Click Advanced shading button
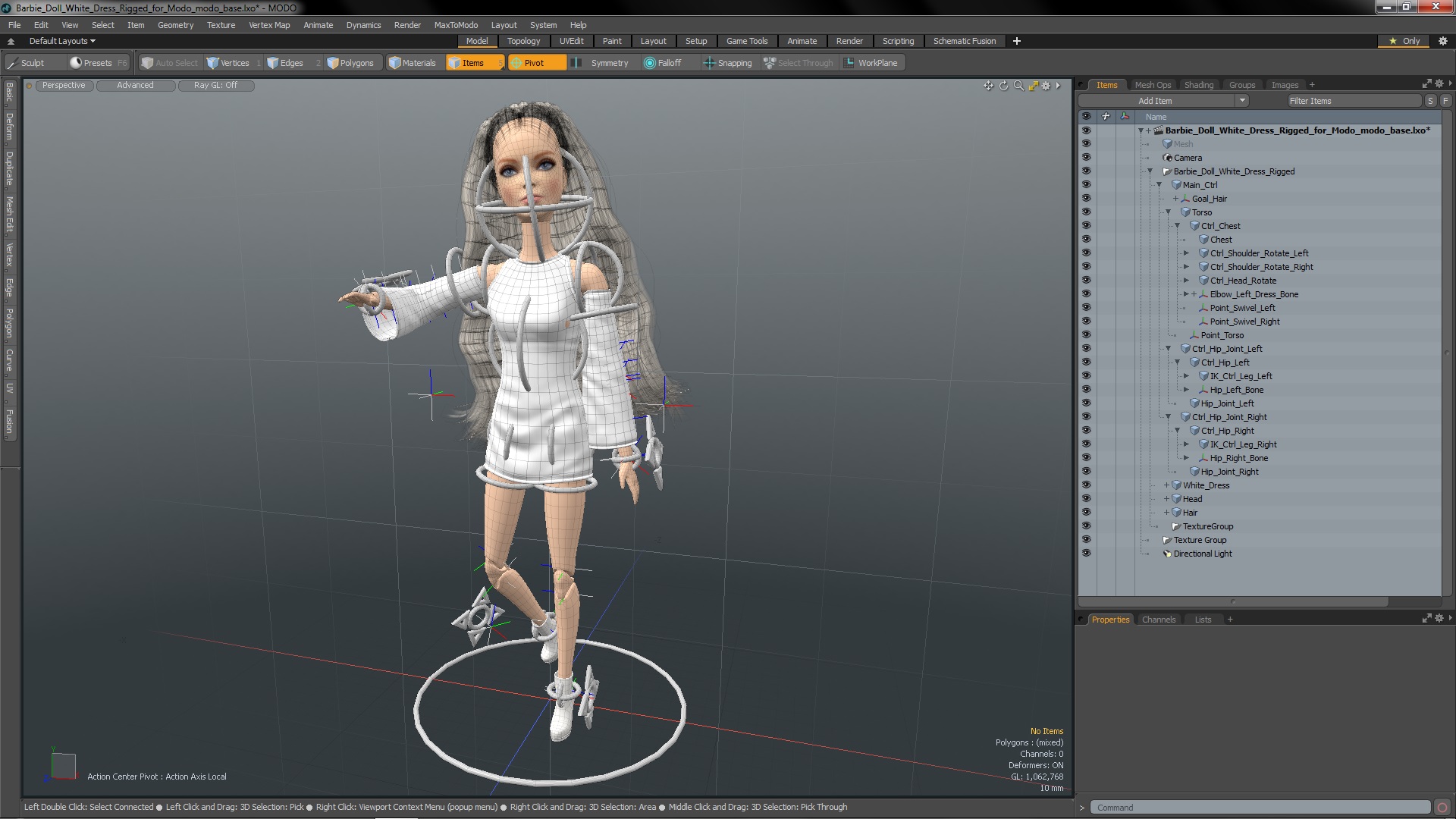 coord(135,86)
